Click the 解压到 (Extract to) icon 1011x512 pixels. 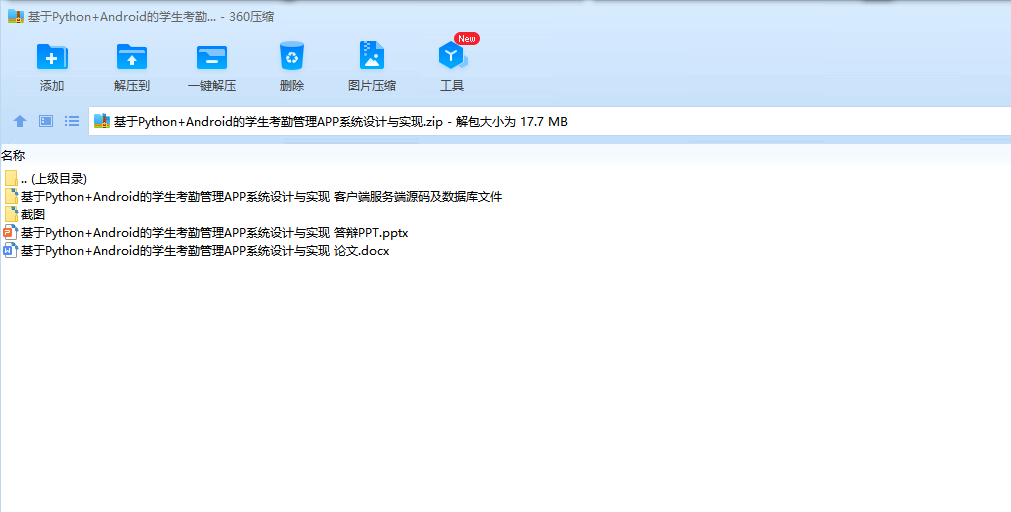132,57
